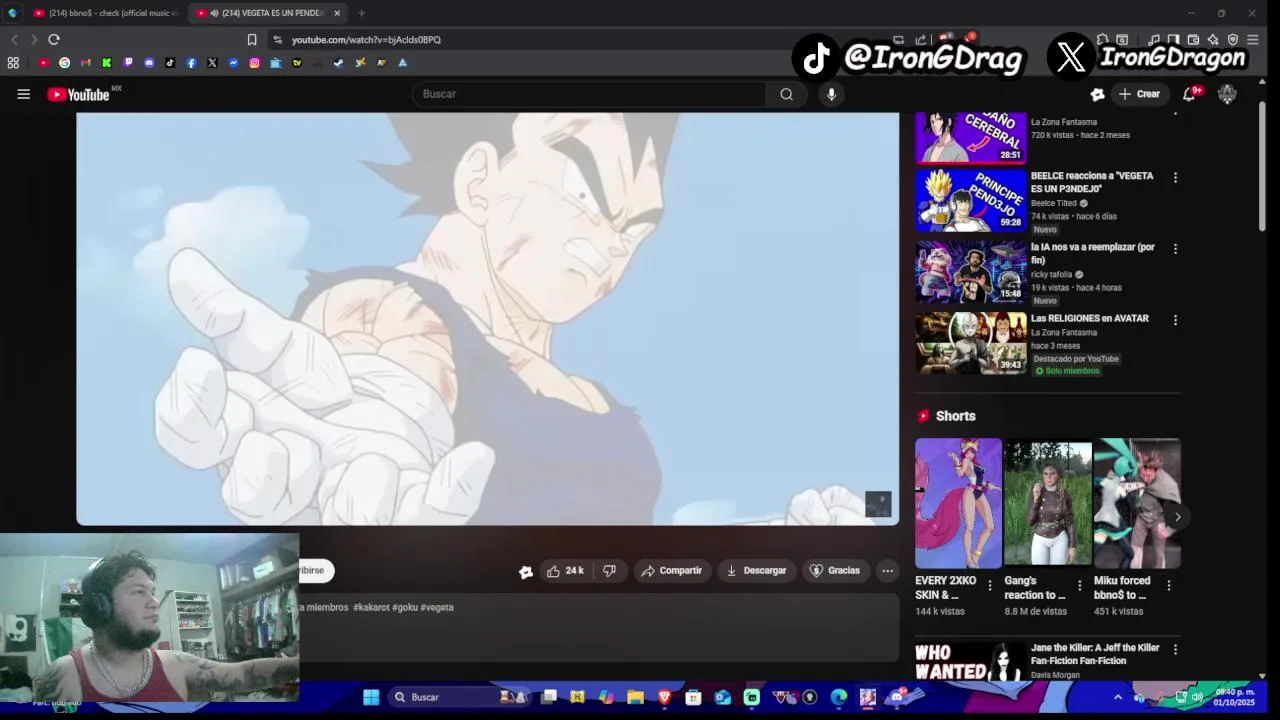The height and width of the screenshot is (720, 1280).
Task: Open a new browser tab
Action: click(361, 13)
